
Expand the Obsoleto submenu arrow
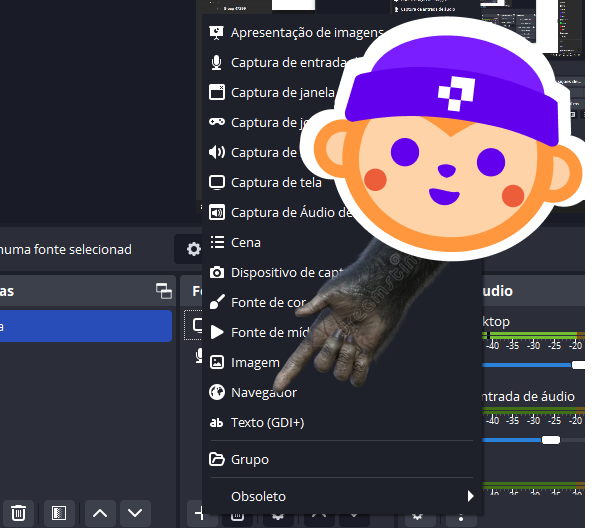pyautogui.click(x=470, y=496)
